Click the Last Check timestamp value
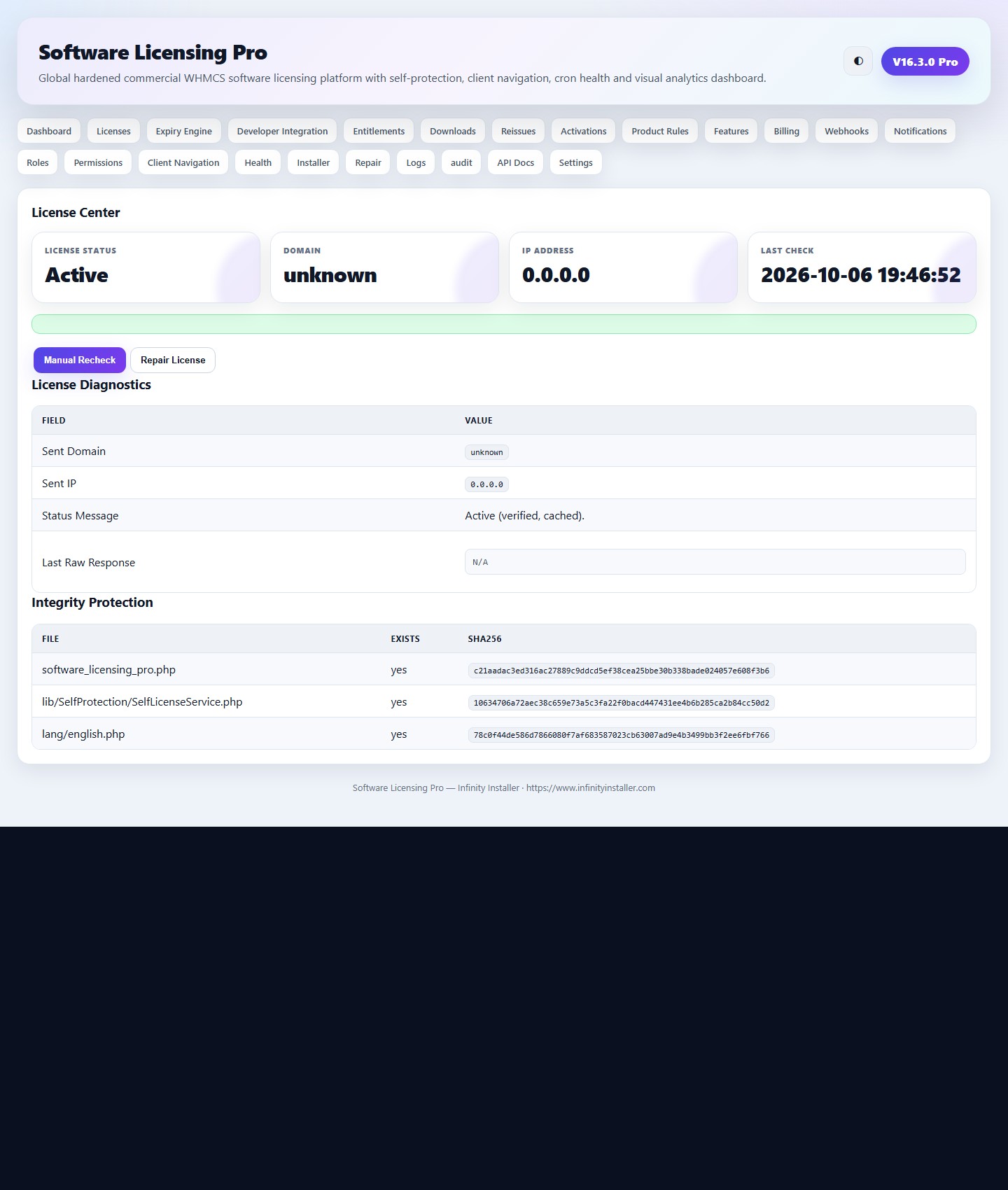 [x=861, y=275]
